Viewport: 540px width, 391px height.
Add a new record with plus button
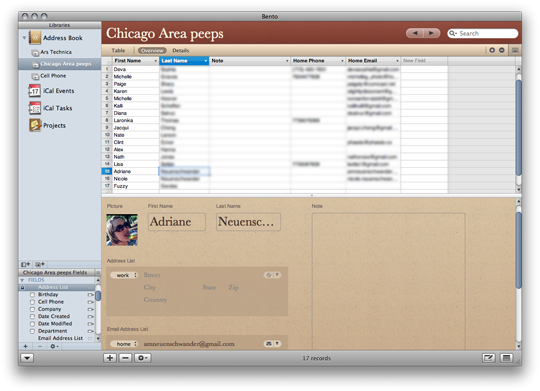click(x=110, y=358)
